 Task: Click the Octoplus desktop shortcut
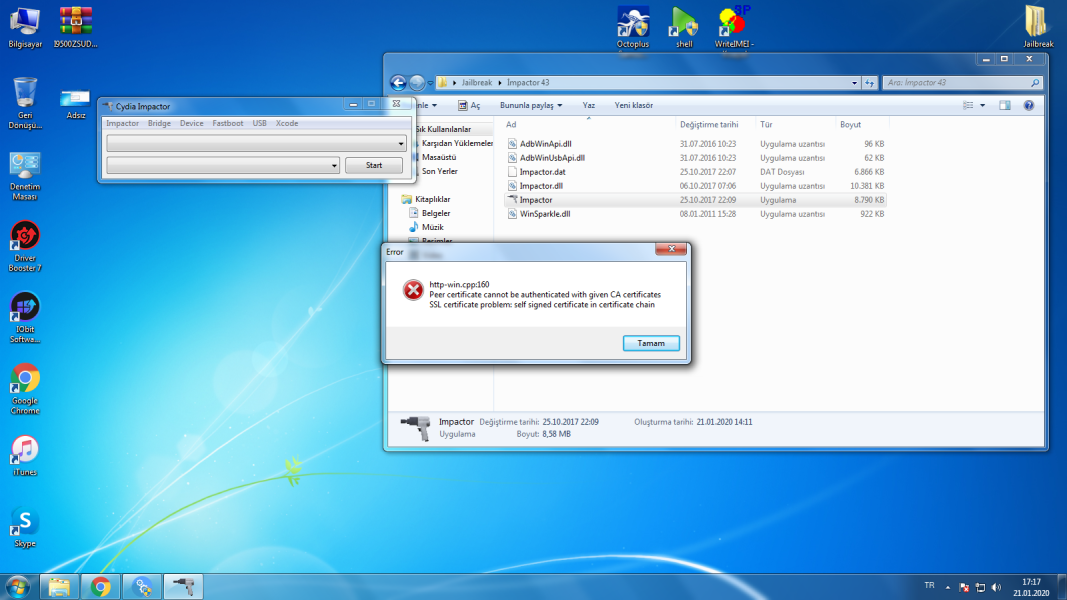[x=633, y=26]
